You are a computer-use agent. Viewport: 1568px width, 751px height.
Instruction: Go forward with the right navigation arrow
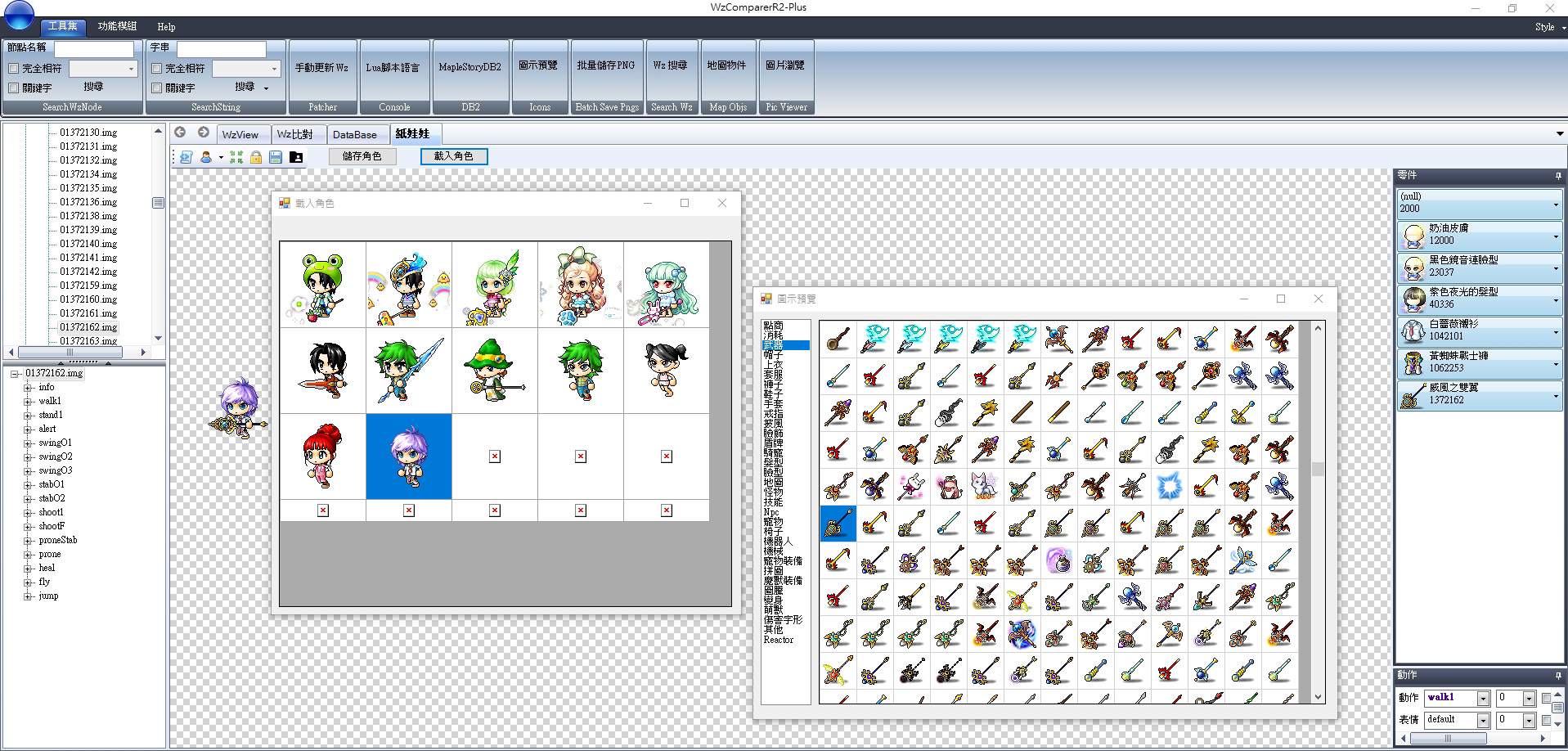[x=203, y=133]
